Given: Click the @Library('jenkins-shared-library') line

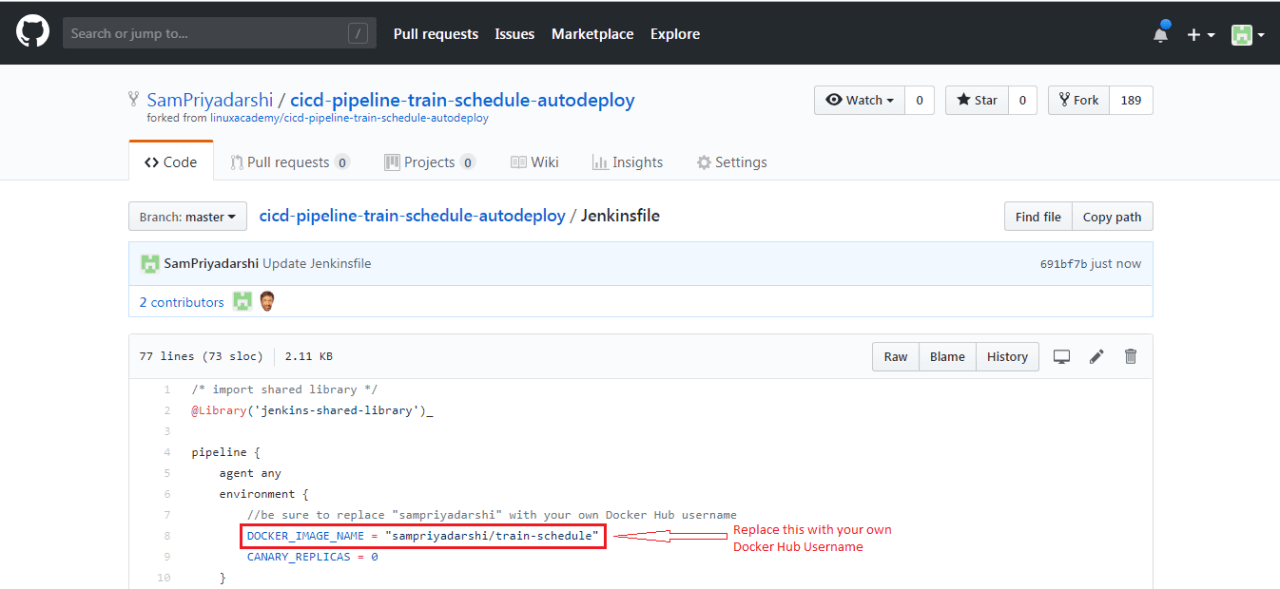Looking at the screenshot, I should pyautogui.click(x=312, y=410).
